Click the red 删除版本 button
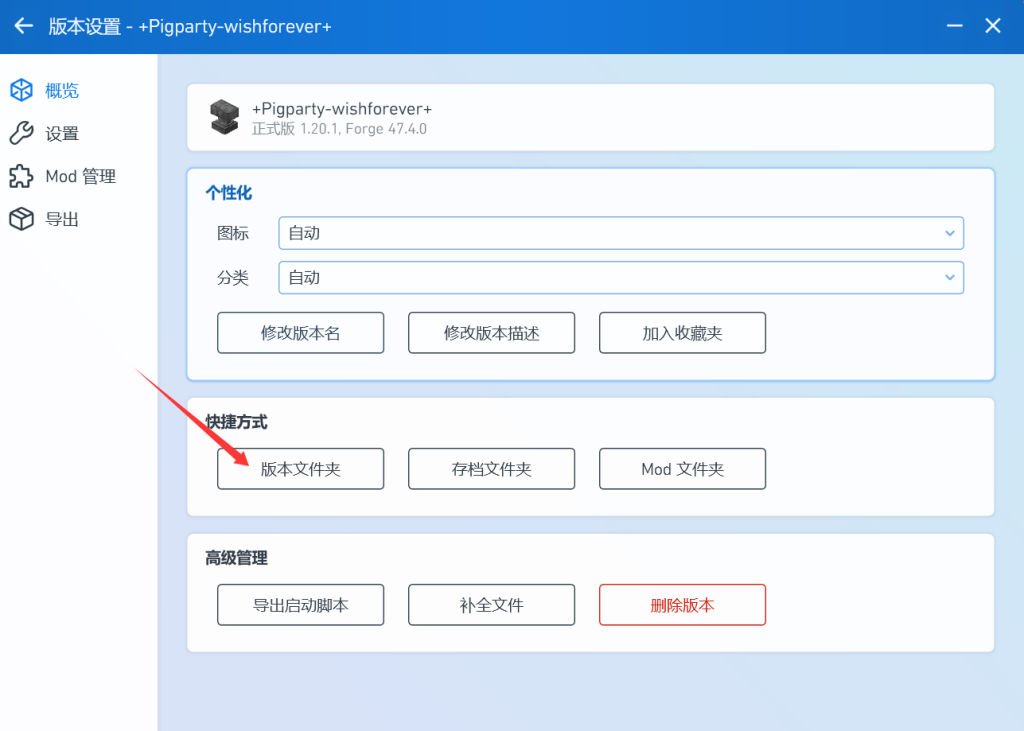This screenshot has height=731, width=1024. click(682, 605)
